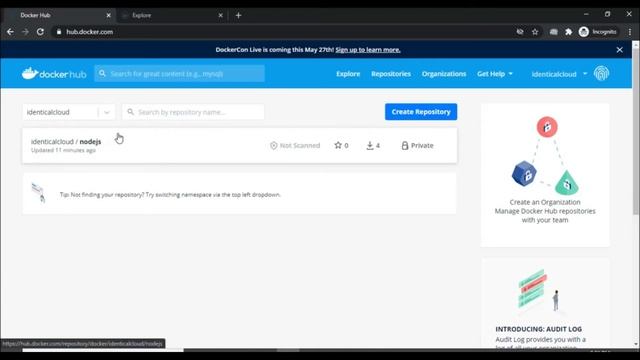
Task: Click the Not Scanned shield icon
Action: pos(273,145)
